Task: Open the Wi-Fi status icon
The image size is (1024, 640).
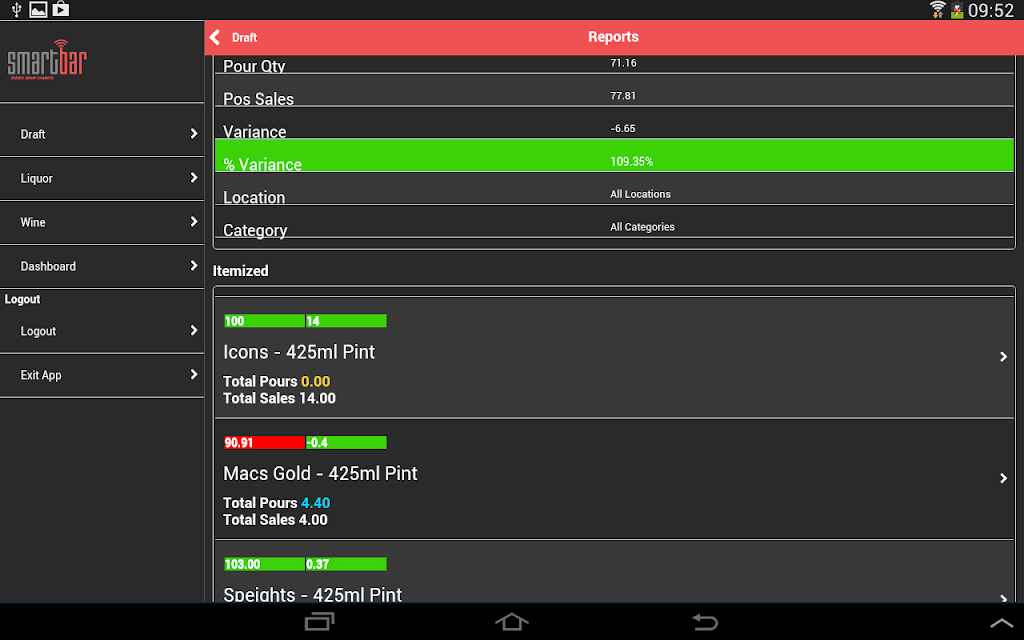Action: tap(938, 9)
